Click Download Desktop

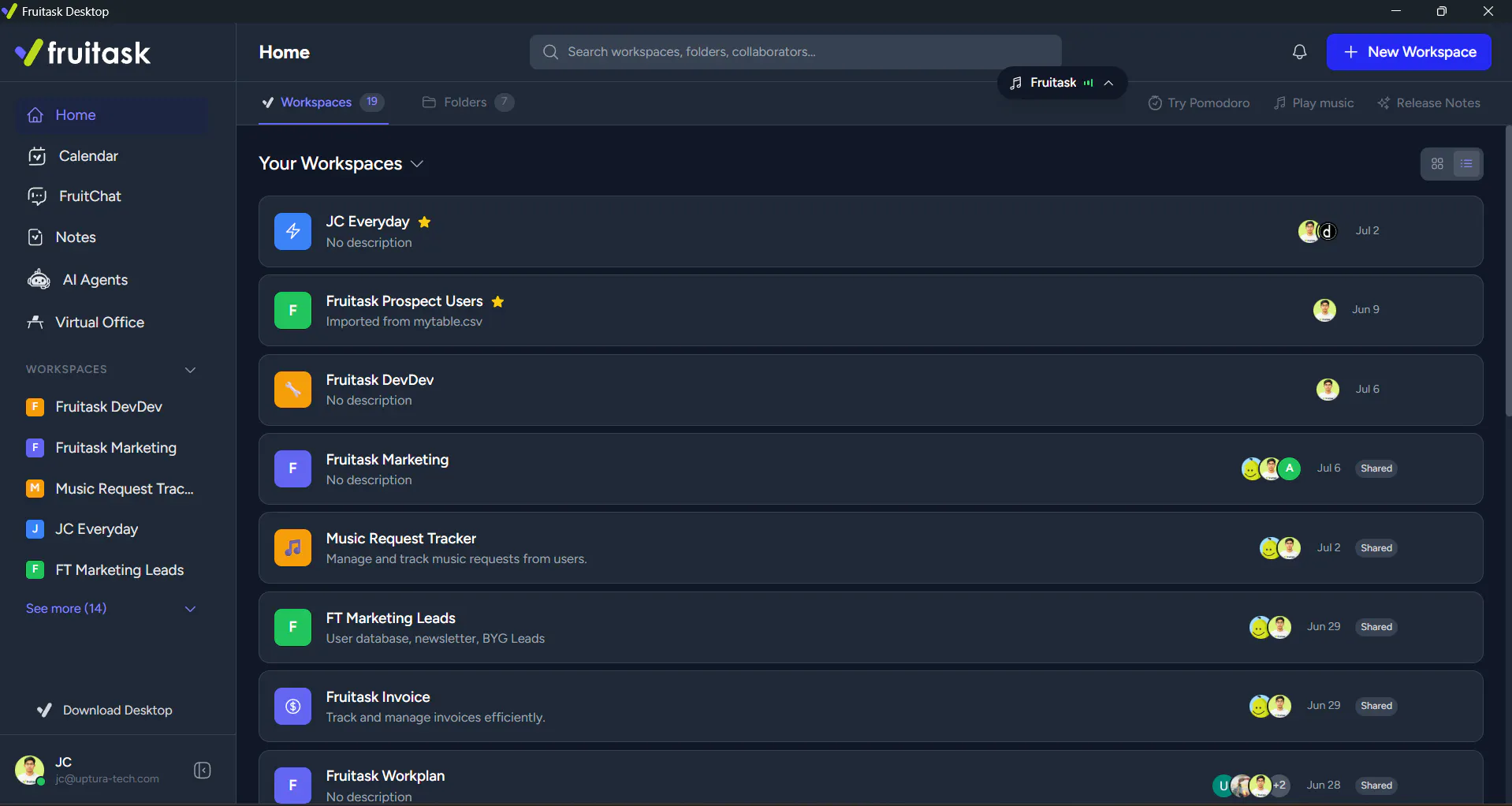point(105,711)
